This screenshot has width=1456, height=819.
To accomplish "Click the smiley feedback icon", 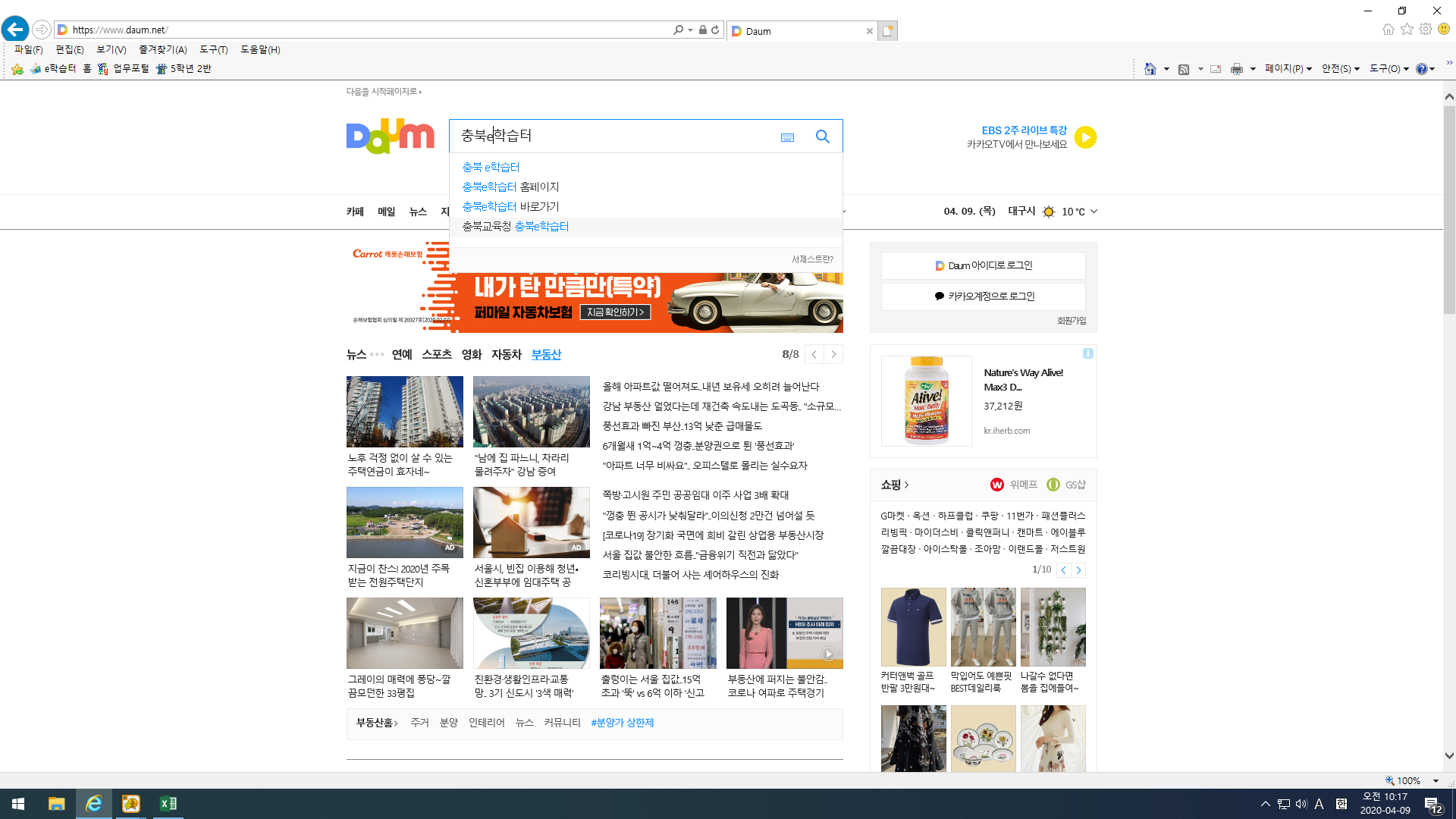I will [1444, 29].
